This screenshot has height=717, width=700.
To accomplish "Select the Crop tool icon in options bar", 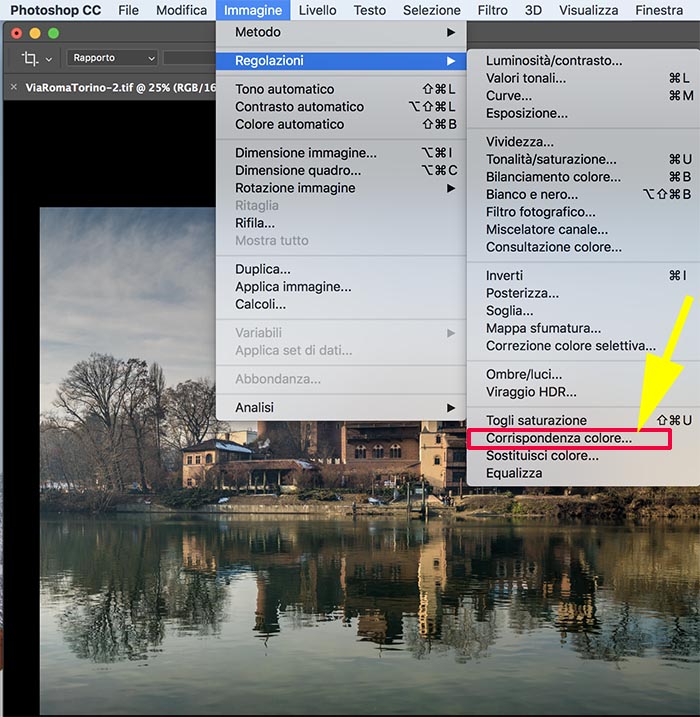I will click(30, 58).
